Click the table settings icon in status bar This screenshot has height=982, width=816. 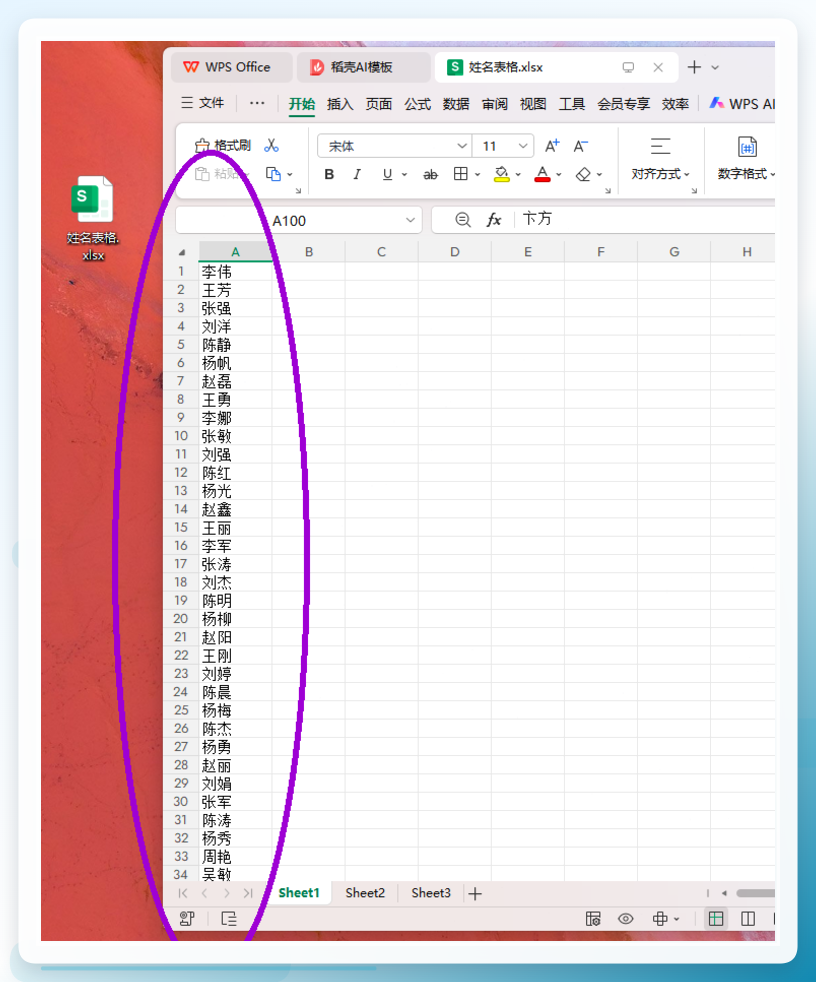[x=592, y=918]
